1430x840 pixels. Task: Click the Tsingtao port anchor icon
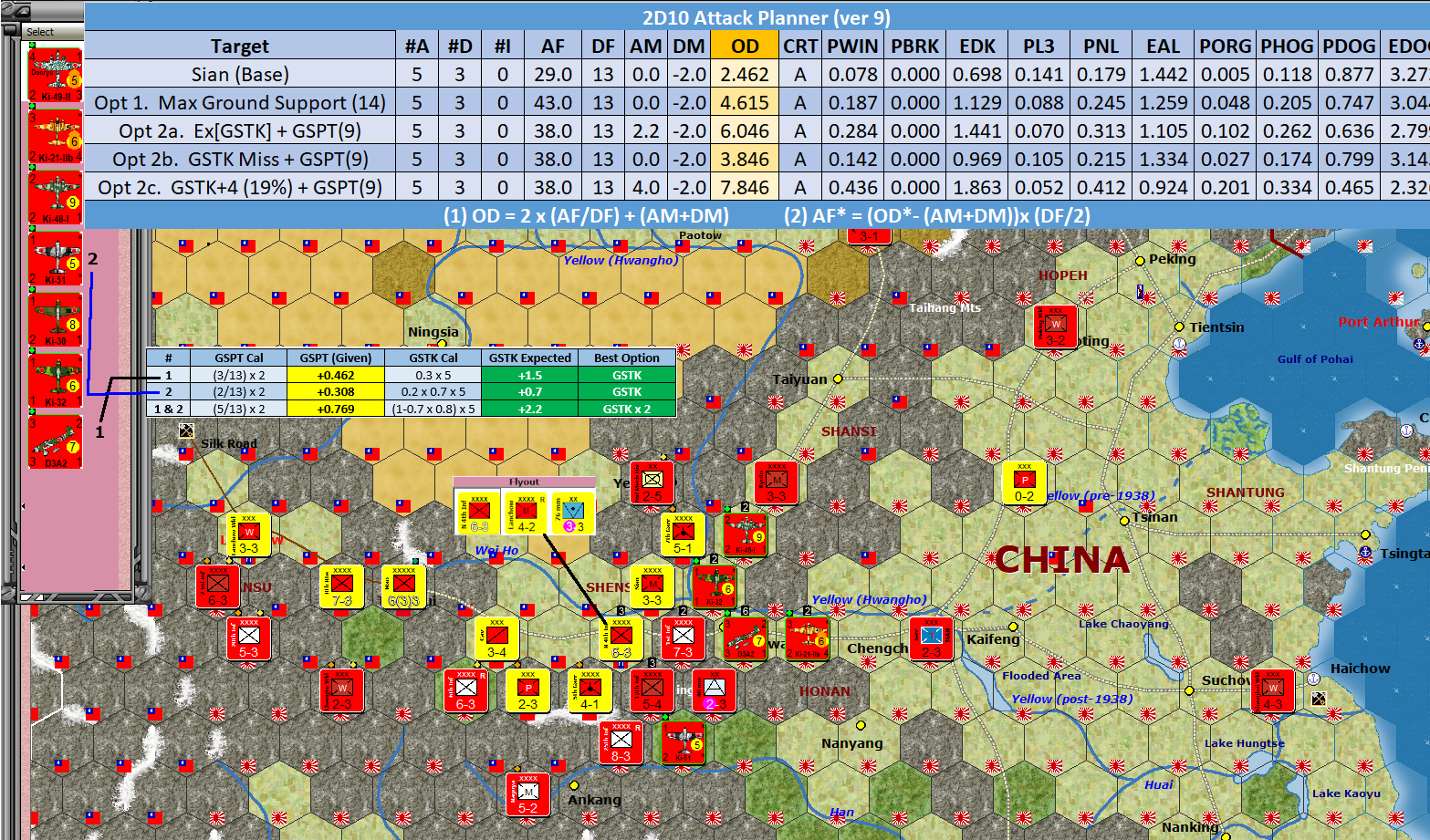(1365, 553)
